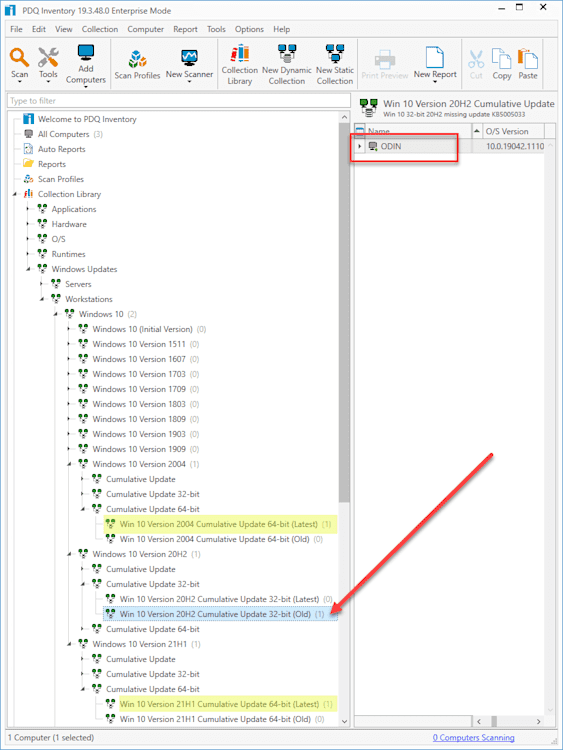Create a New Dynamic Collection
This screenshot has width=563, height=750.
click(287, 64)
